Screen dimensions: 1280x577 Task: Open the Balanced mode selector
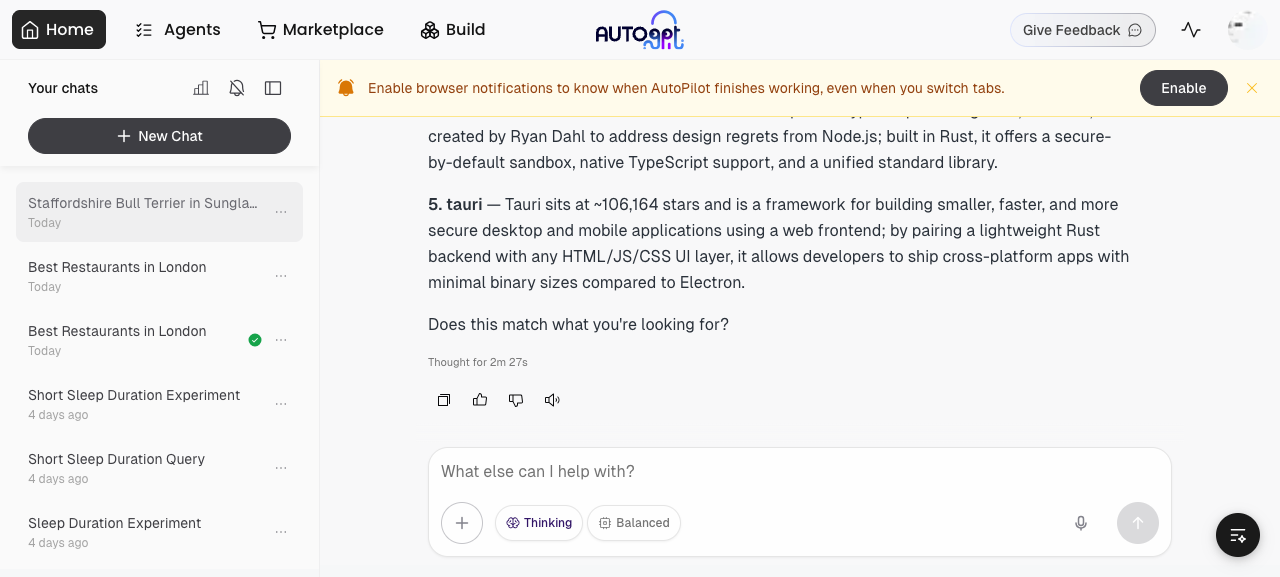click(634, 523)
